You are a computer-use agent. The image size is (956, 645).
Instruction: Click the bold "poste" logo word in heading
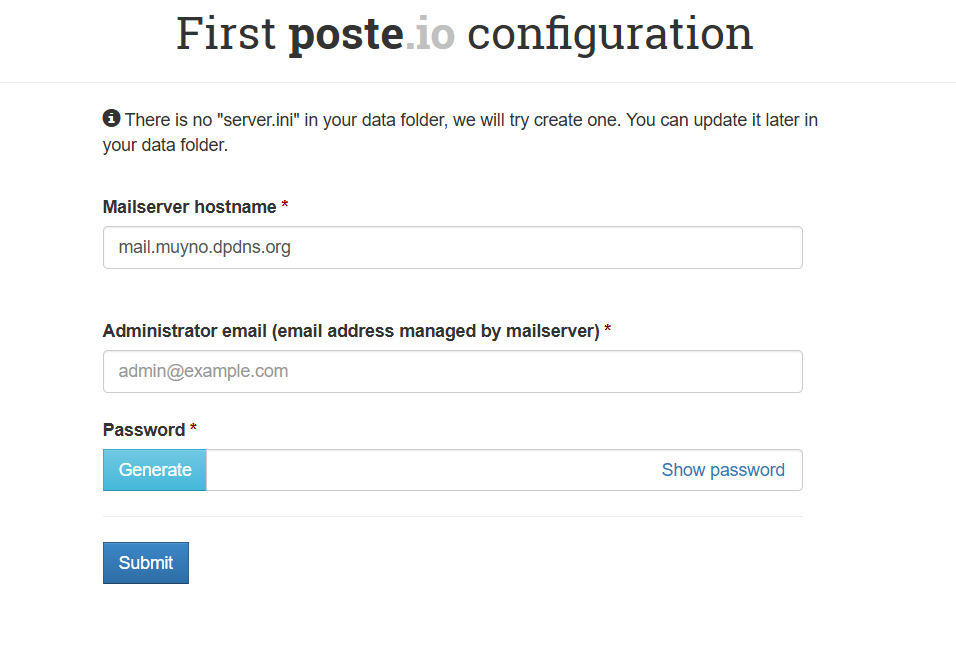point(346,34)
